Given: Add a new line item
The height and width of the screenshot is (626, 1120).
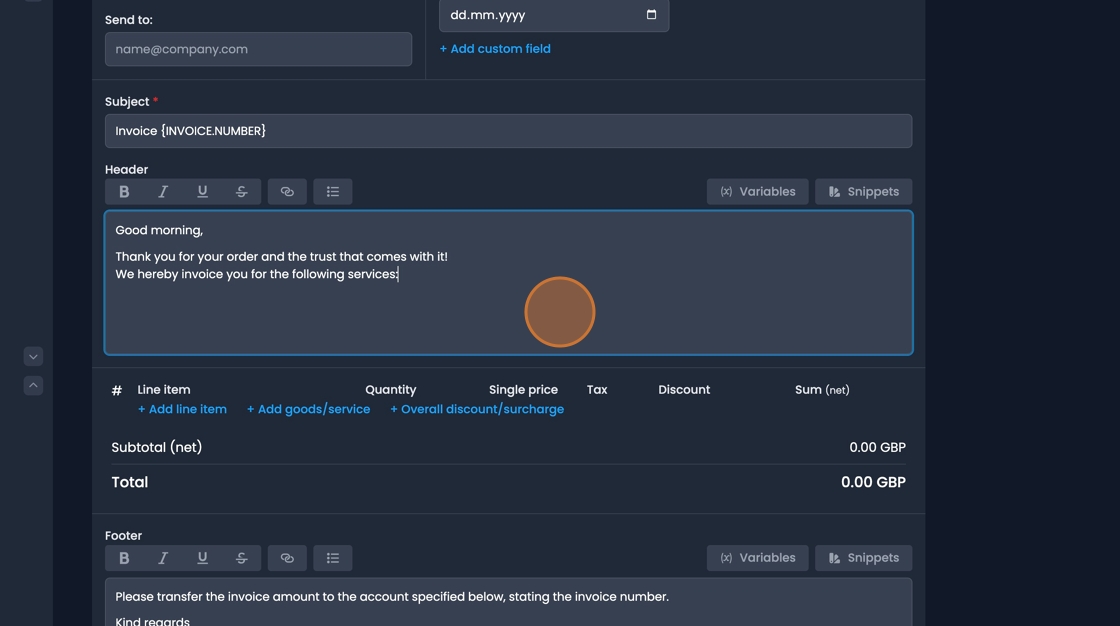Looking at the screenshot, I should (x=182, y=408).
